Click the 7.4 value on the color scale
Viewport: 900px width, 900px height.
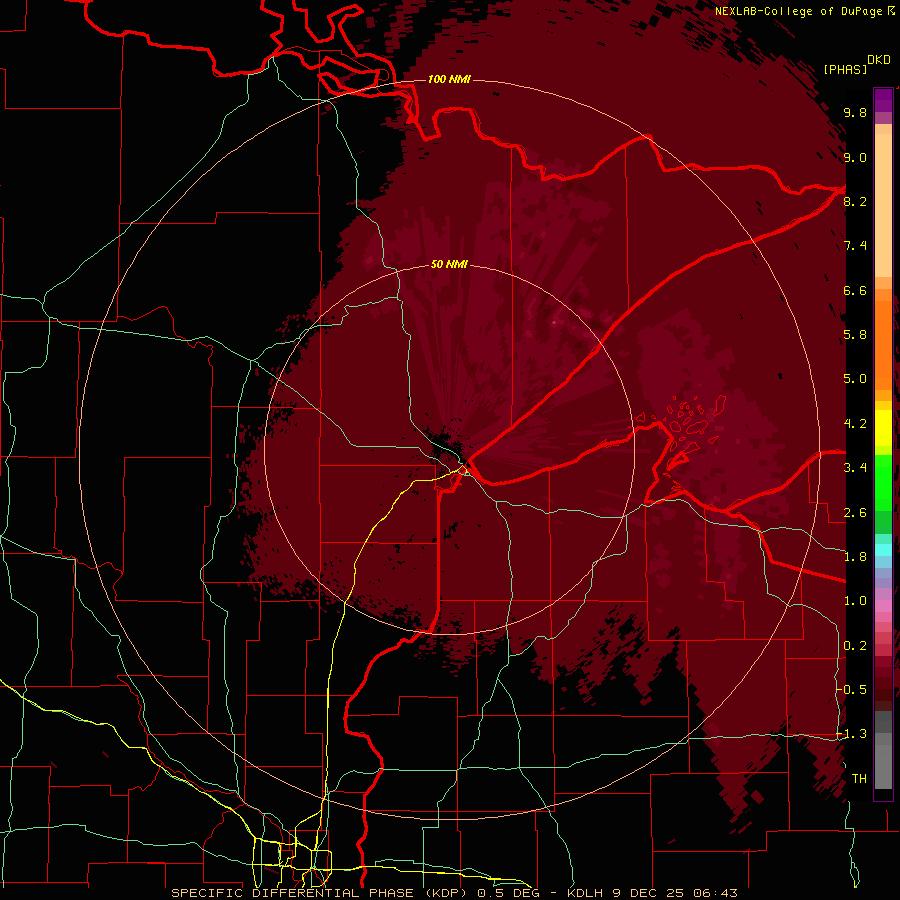(855, 246)
